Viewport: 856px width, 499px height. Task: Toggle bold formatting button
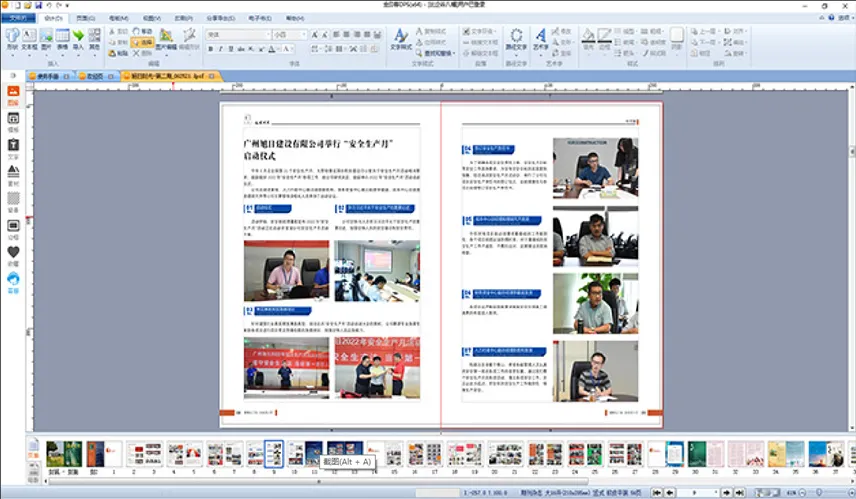tap(212, 48)
